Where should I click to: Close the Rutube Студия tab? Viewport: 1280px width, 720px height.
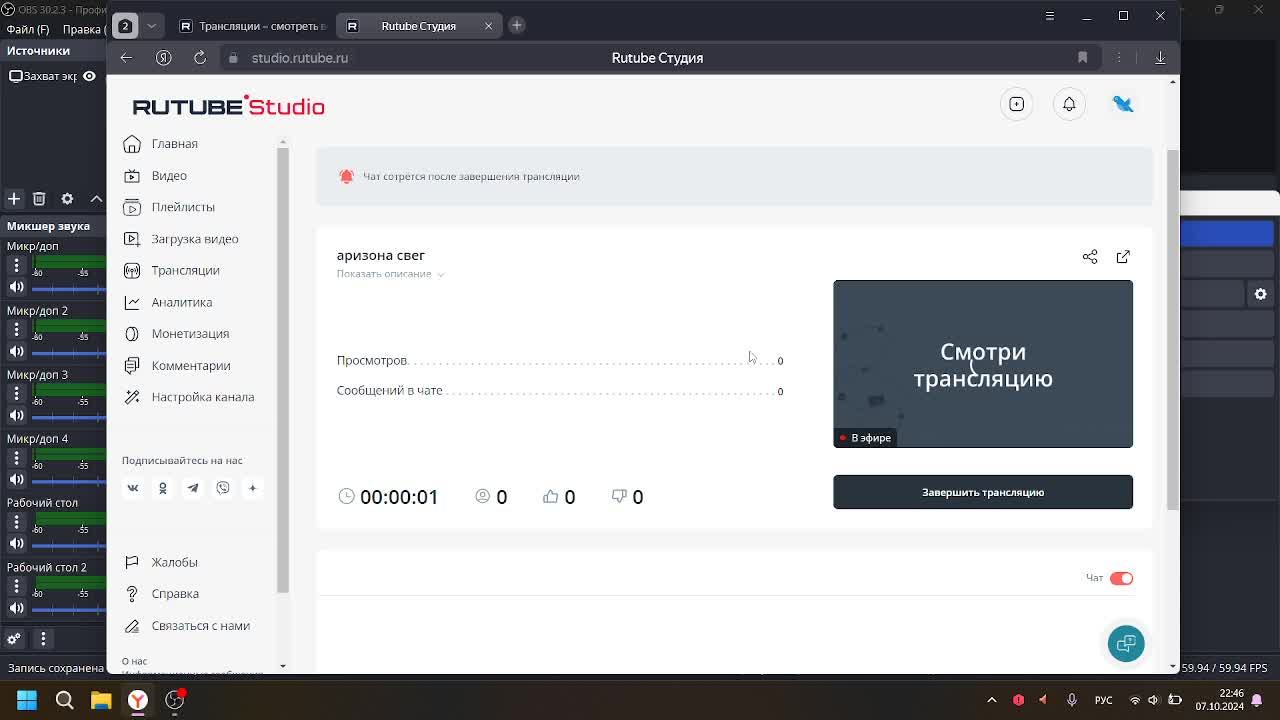tap(488, 26)
